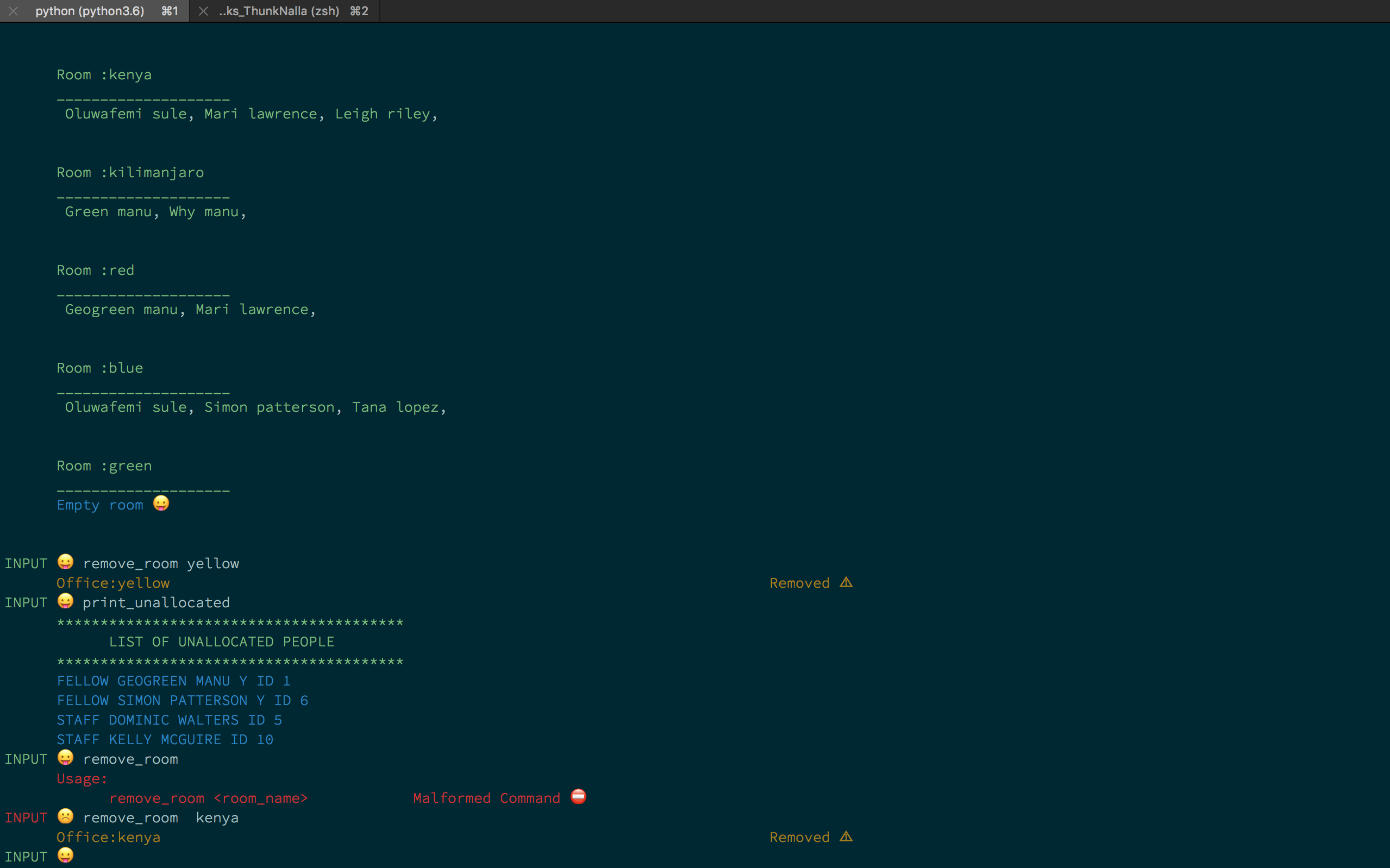Click the warning icon next to Office:yellow Removed
Viewport: 1390px width, 868px height.
click(x=846, y=583)
